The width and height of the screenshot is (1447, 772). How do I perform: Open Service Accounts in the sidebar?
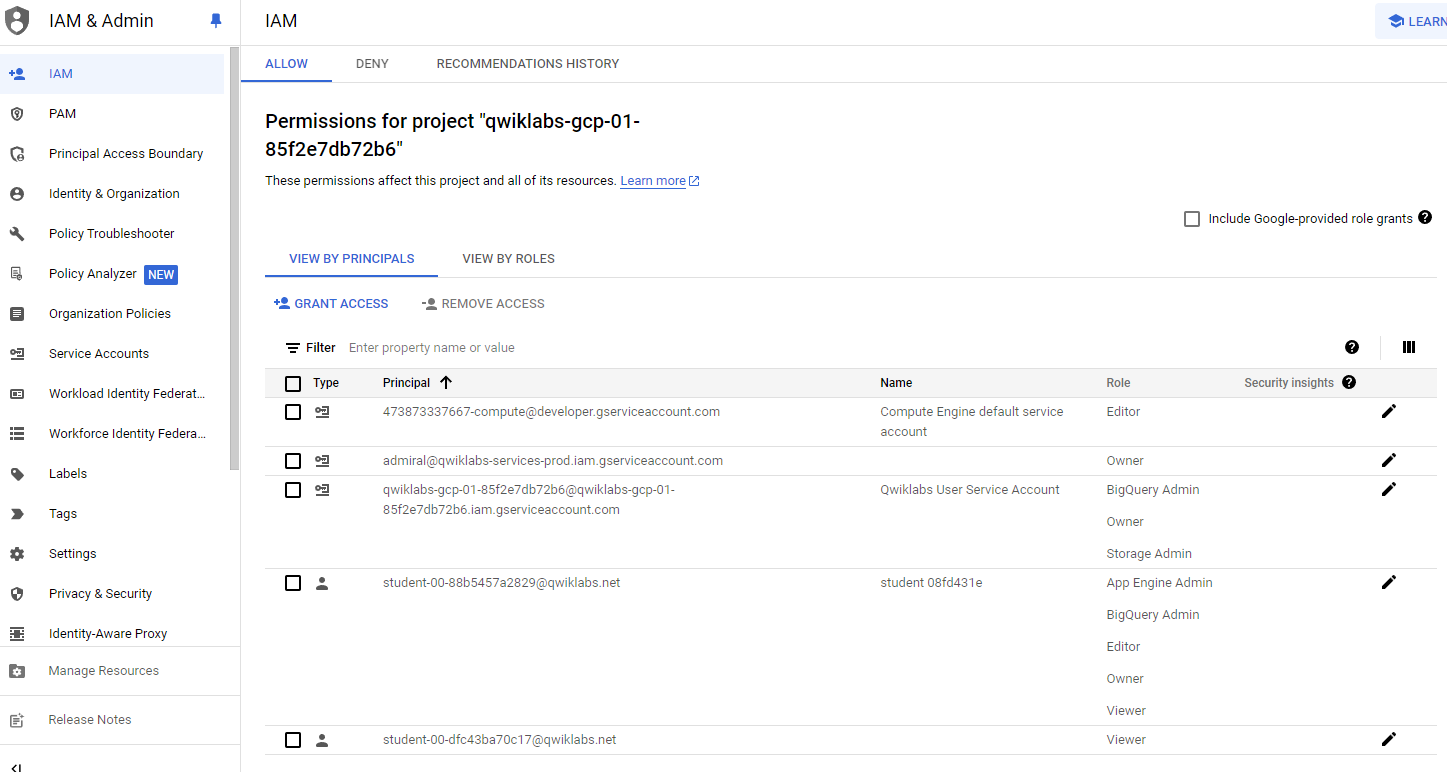[x=112, y=354]
